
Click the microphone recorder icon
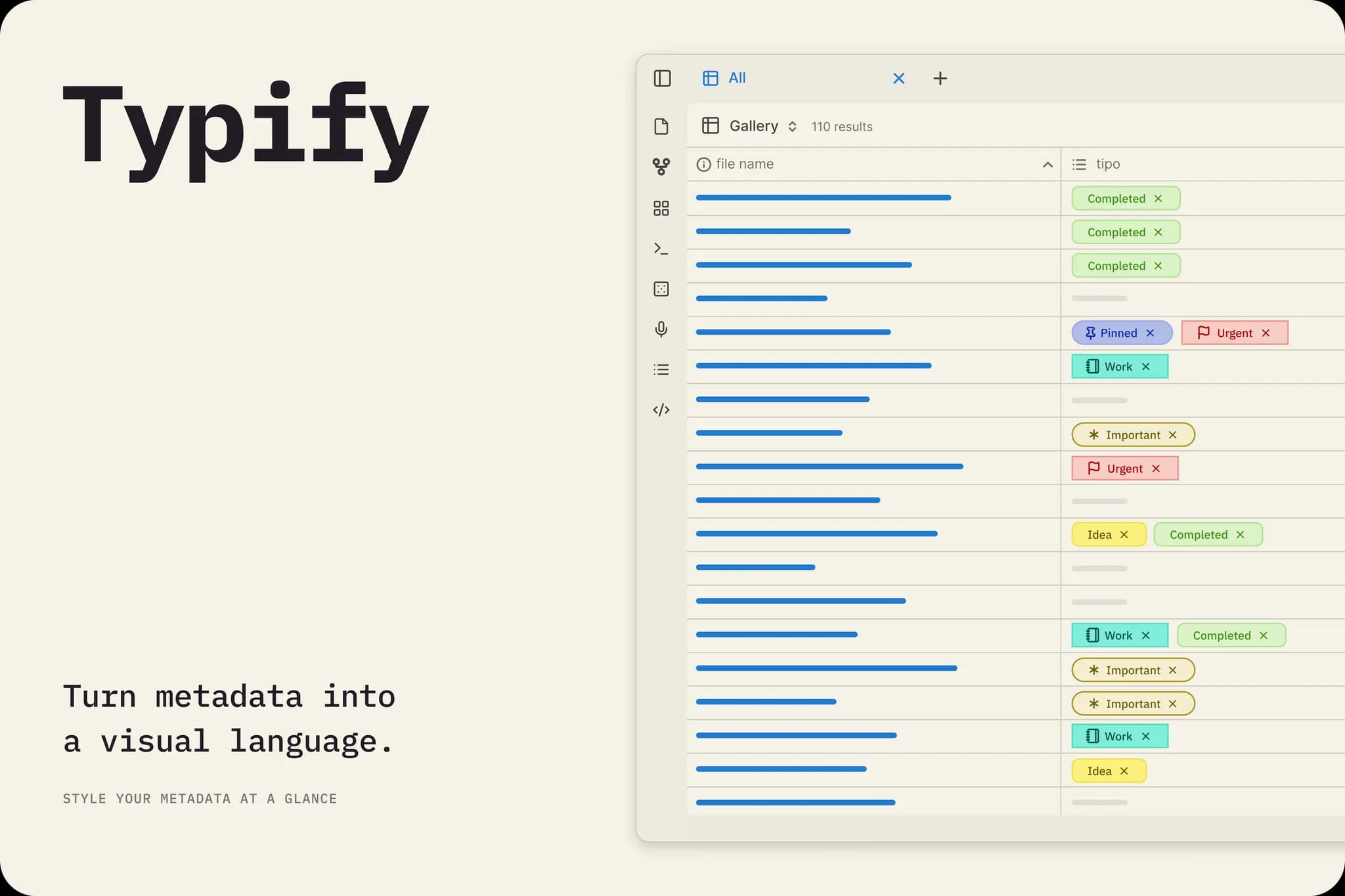tap(661, 329)
